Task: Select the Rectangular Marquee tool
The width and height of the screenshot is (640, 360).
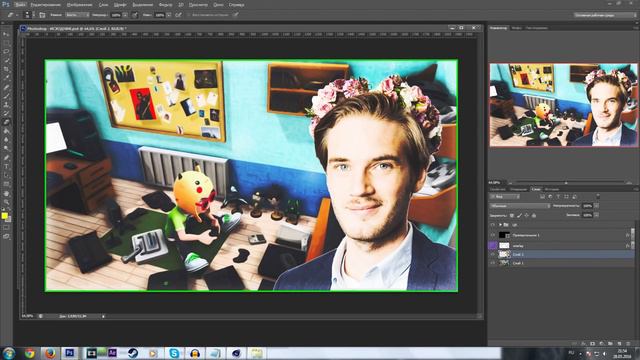Action: coord(6,42)
